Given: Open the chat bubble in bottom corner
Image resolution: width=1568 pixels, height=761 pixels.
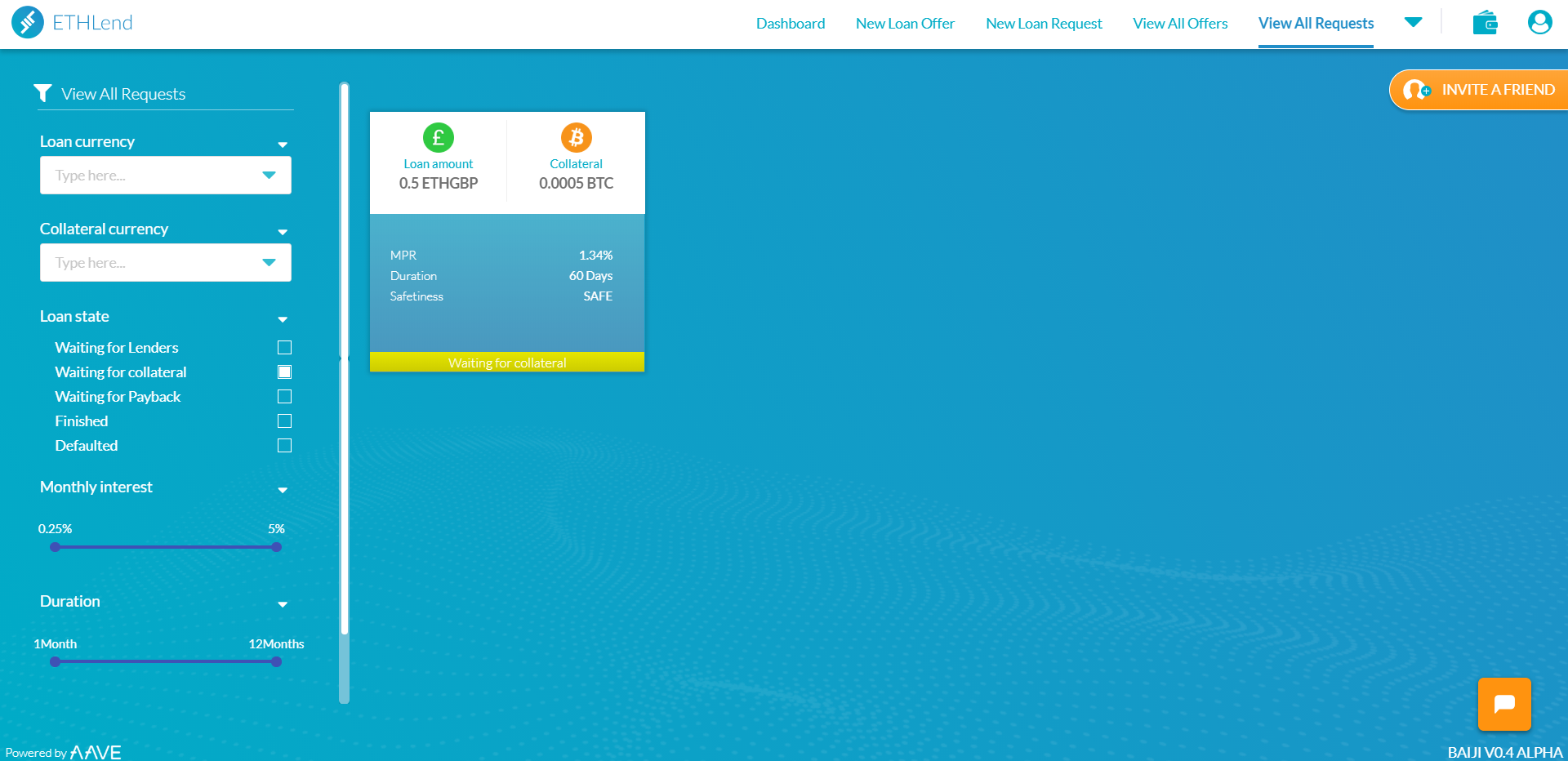Looking at the screenshot, I should [x=1504, y=704].
